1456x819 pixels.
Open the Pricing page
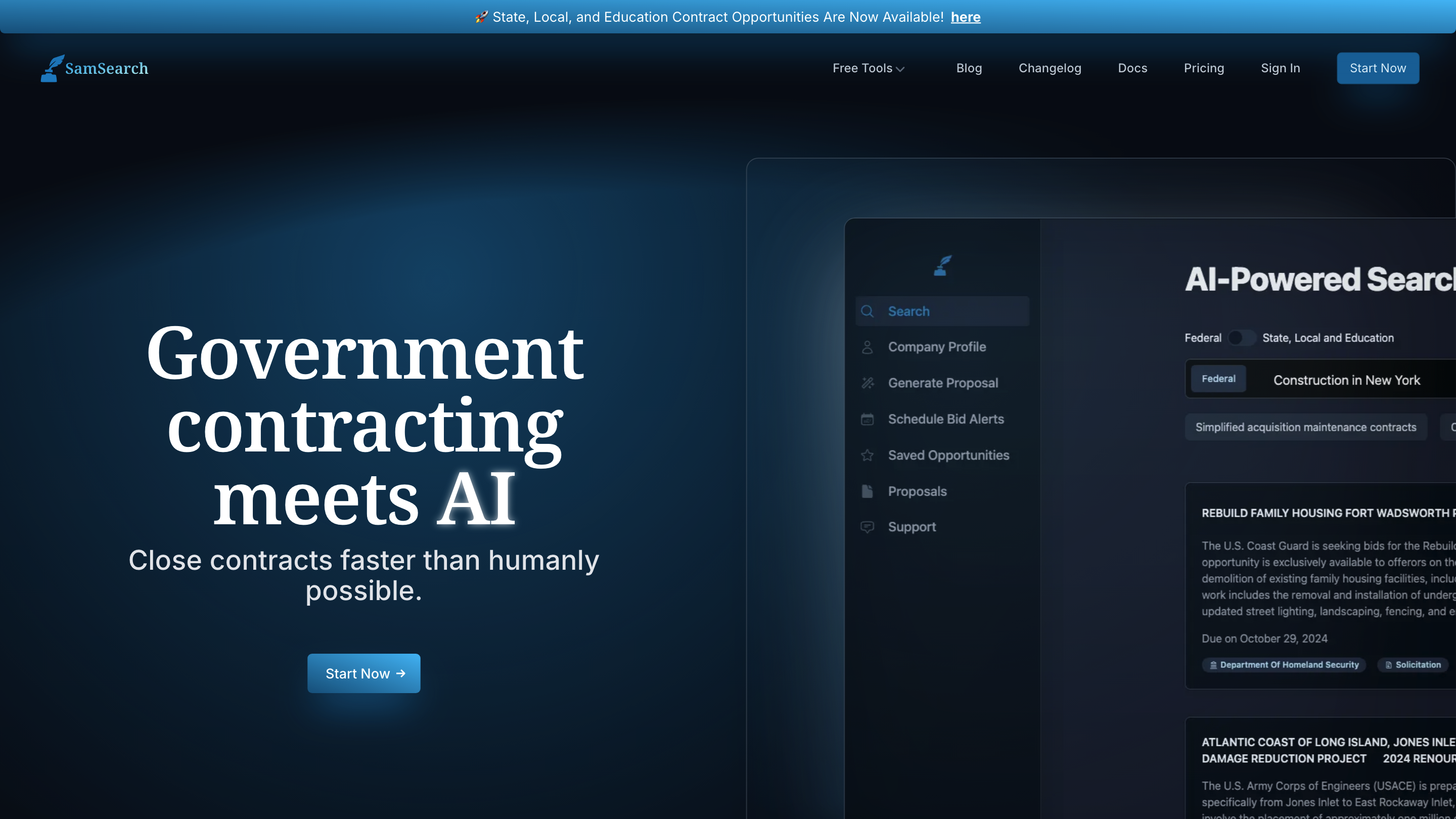(1203, 68)
